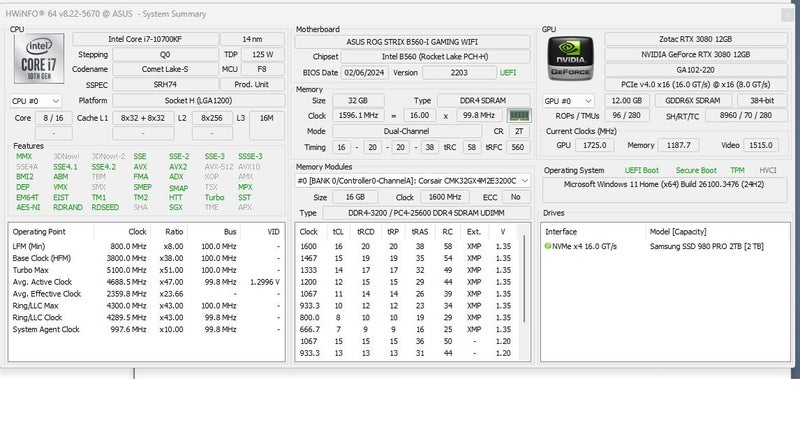This screenshot has height=427, width=800.
Task: Click the SSSE-3 feature label
Action: point(250,156)
